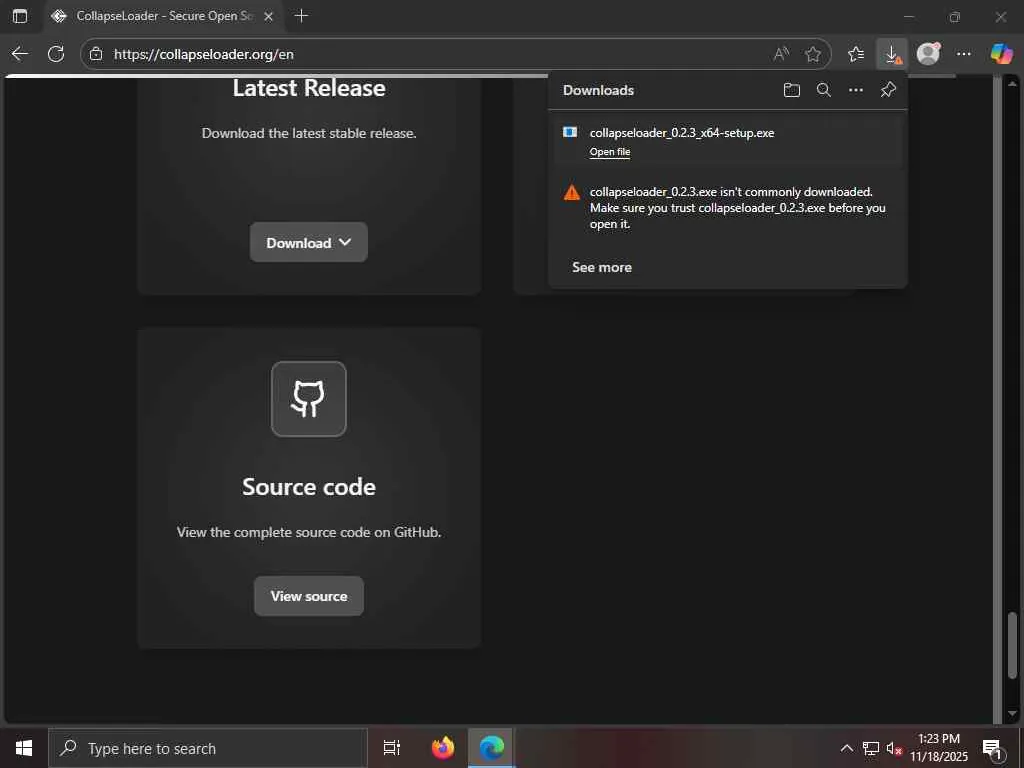
Task: Add page to favorites star icon
Action: click(x=812, y=54)
